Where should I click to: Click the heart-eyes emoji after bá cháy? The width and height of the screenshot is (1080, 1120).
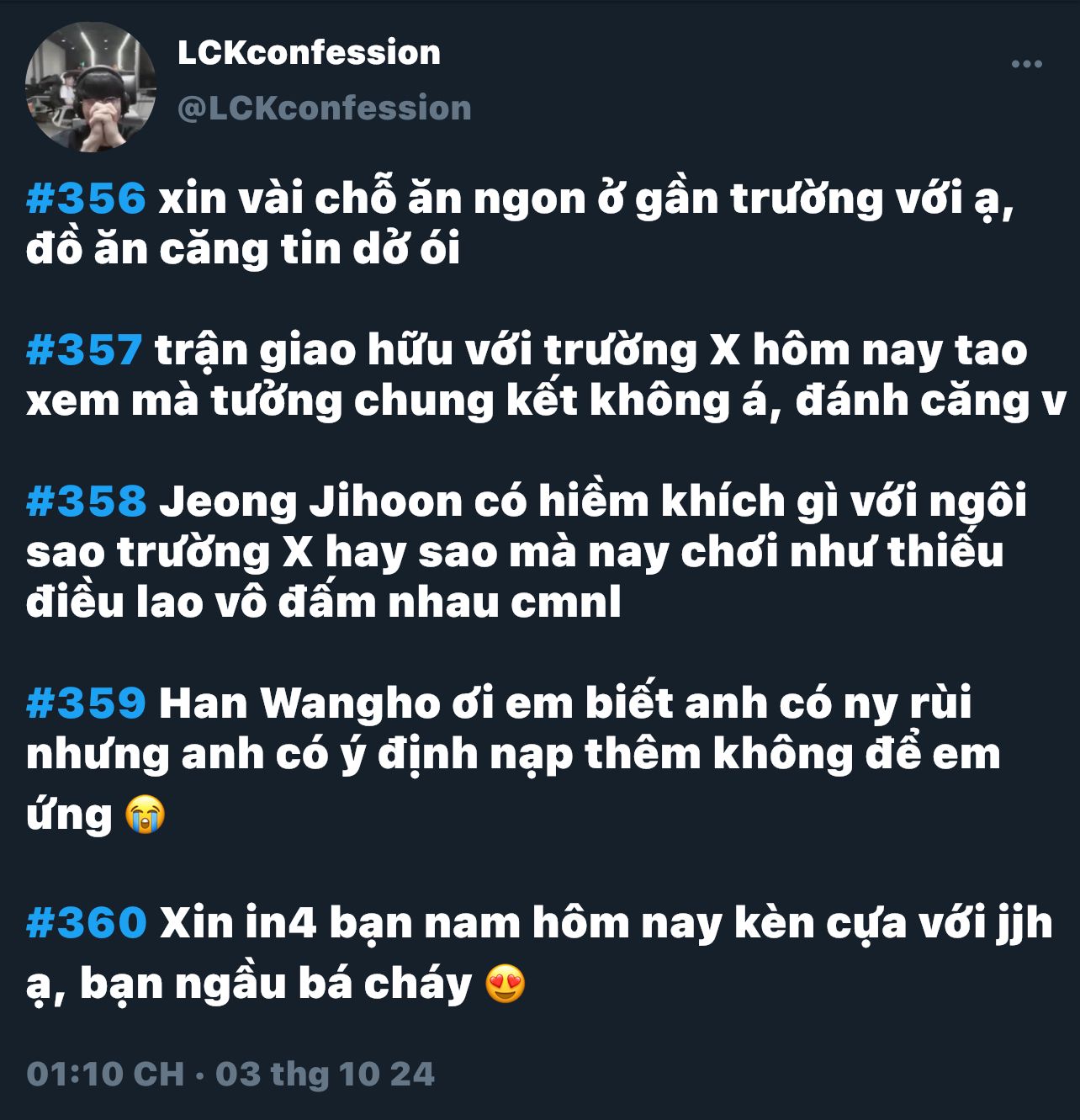[x=506, y=984]
